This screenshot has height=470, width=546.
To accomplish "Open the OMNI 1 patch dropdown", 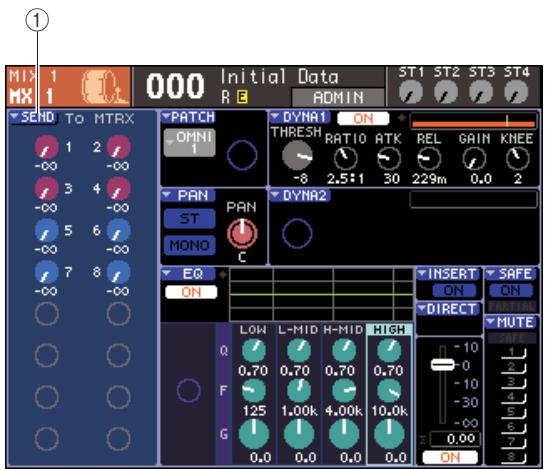I will coord(189,143).
